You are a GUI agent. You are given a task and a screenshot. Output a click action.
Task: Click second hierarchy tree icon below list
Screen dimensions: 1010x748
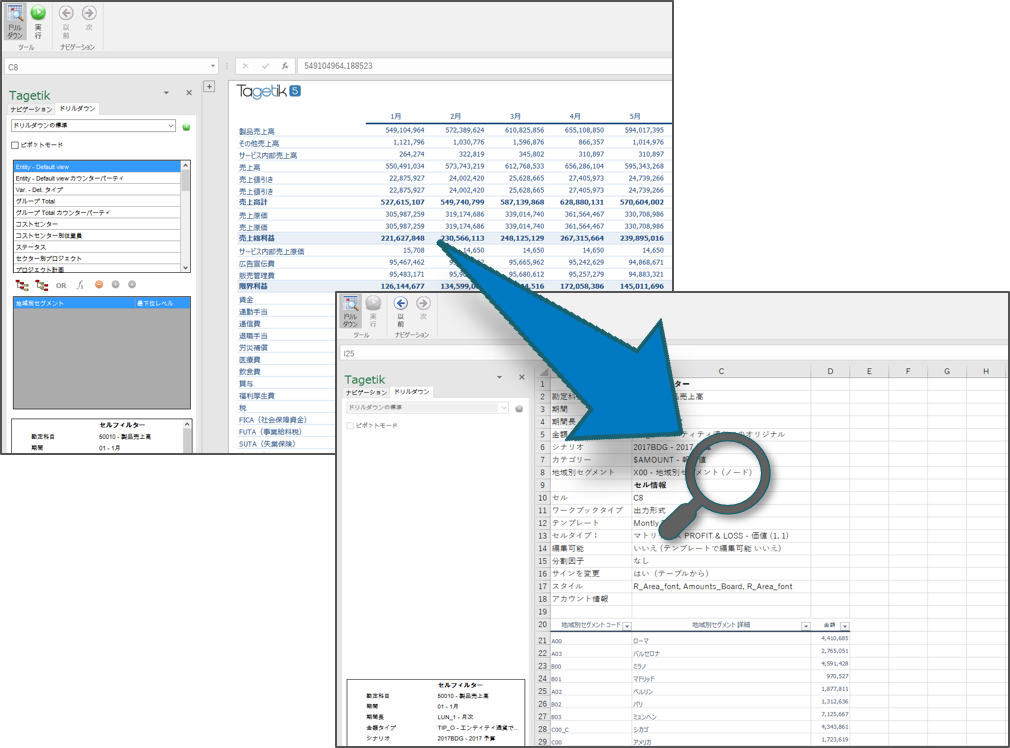tap(42, 285)
